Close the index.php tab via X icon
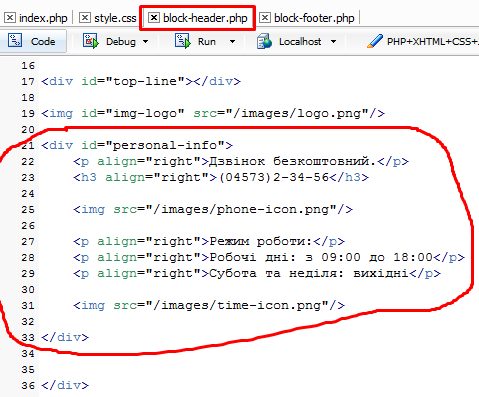Viewport: 479px width, 397px height. (10, 17)
